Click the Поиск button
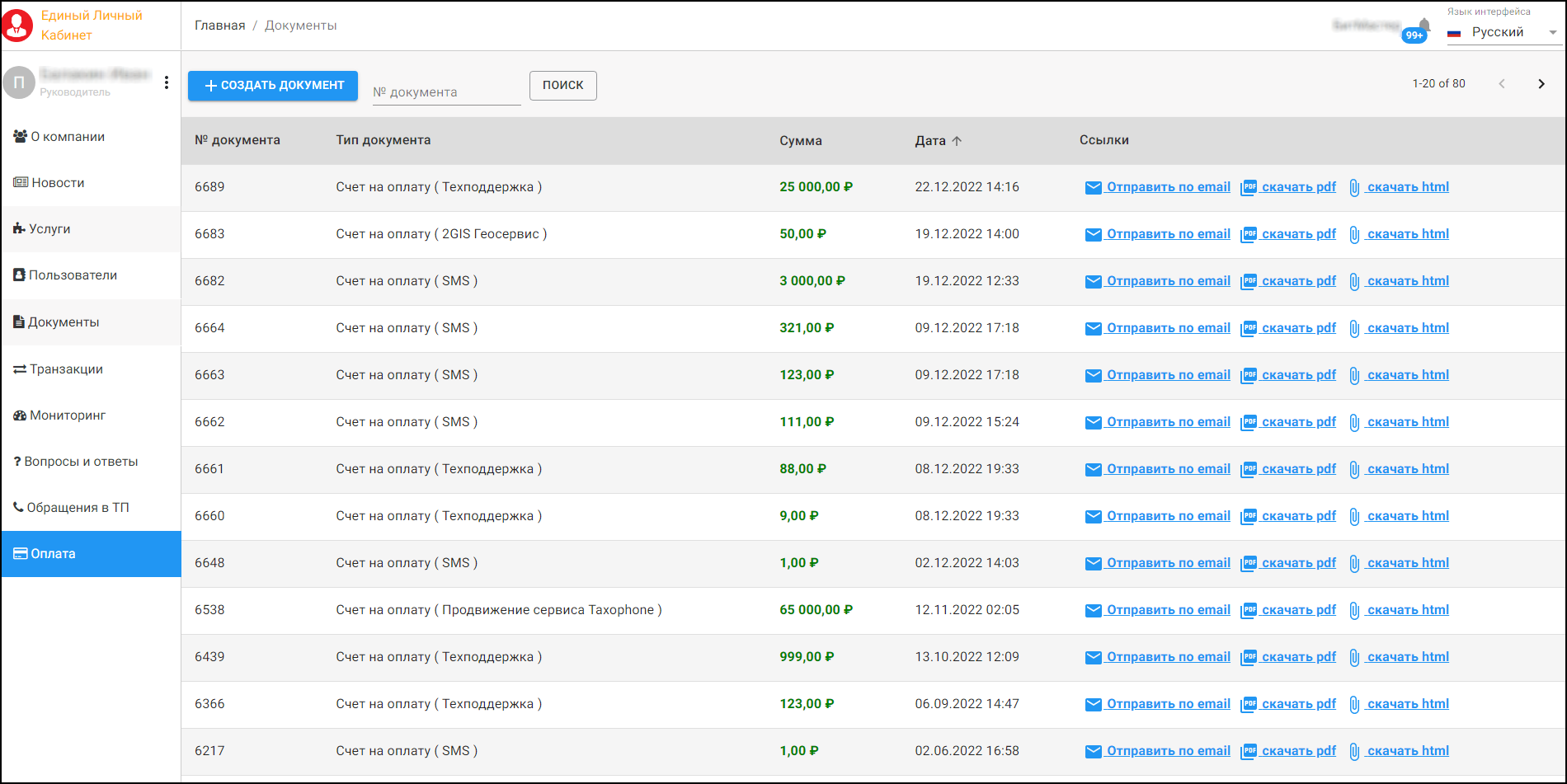1567x784 pixels. click(562, 86)
